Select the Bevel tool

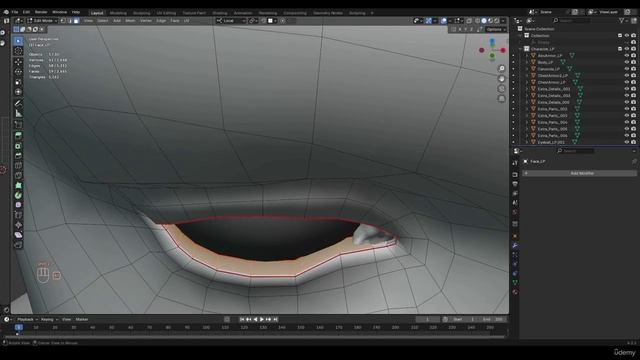(18, 156)
